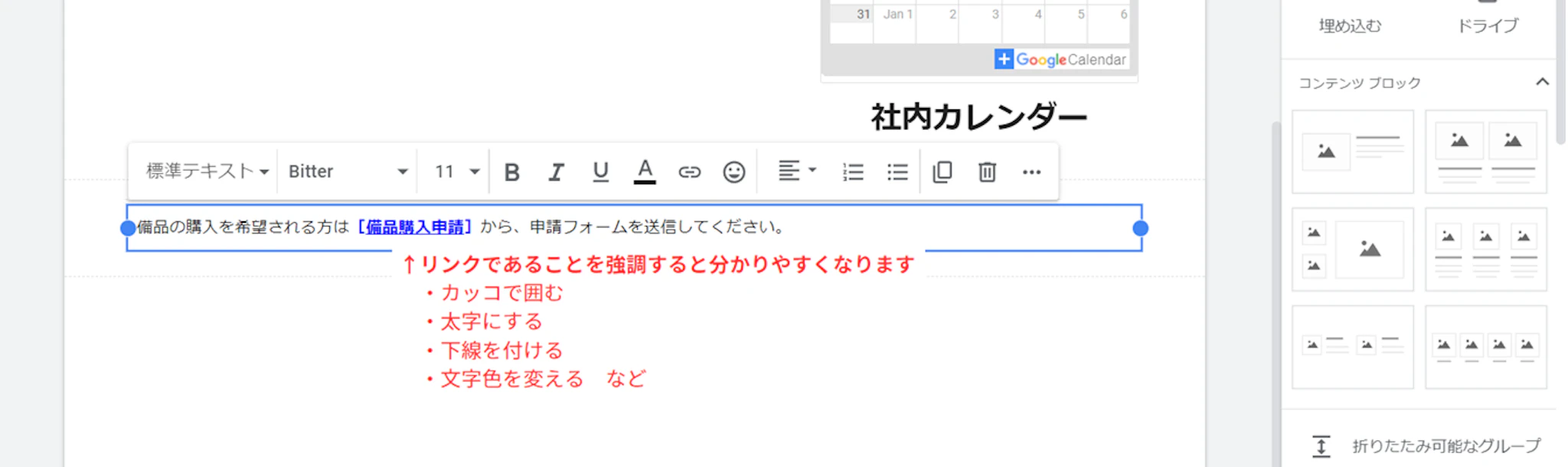1568x467 pixels.
Task: Select the four-image row content block
Action: (1485, 347)
